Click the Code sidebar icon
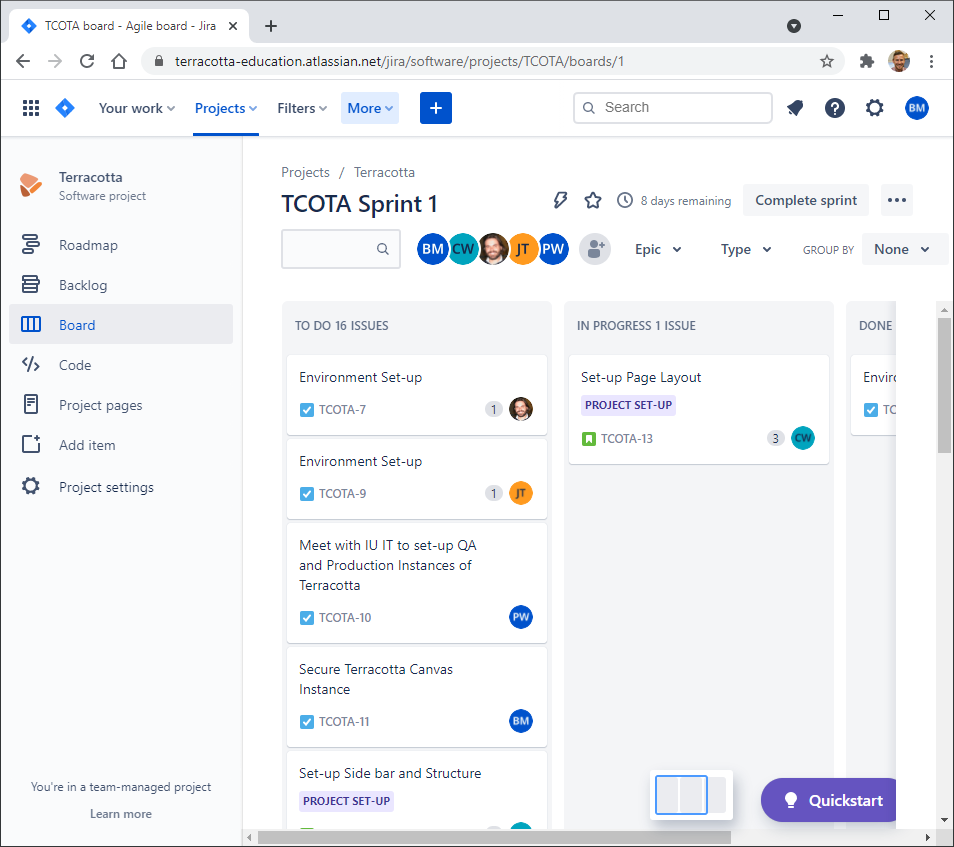 (x=31, y=364)
